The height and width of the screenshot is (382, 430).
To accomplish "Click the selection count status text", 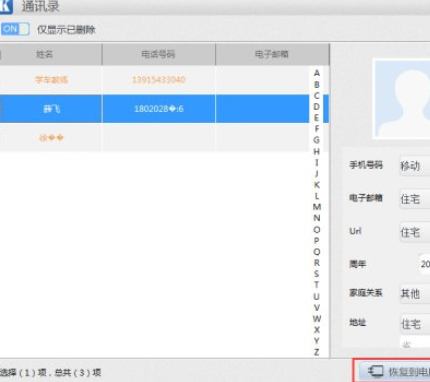I will 50,373.
